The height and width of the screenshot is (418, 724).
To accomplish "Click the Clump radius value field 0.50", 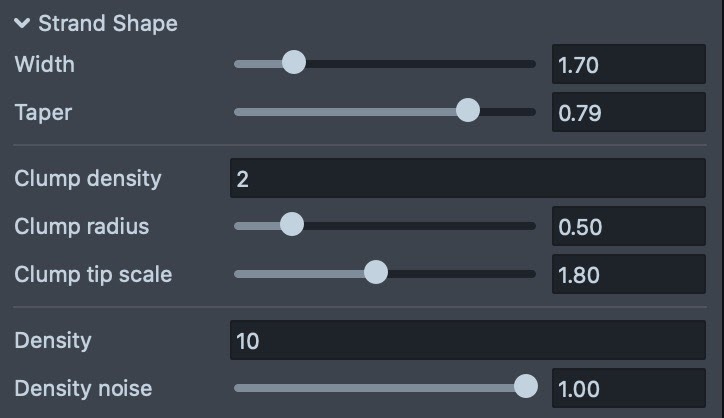I will [x=628, y=227].
